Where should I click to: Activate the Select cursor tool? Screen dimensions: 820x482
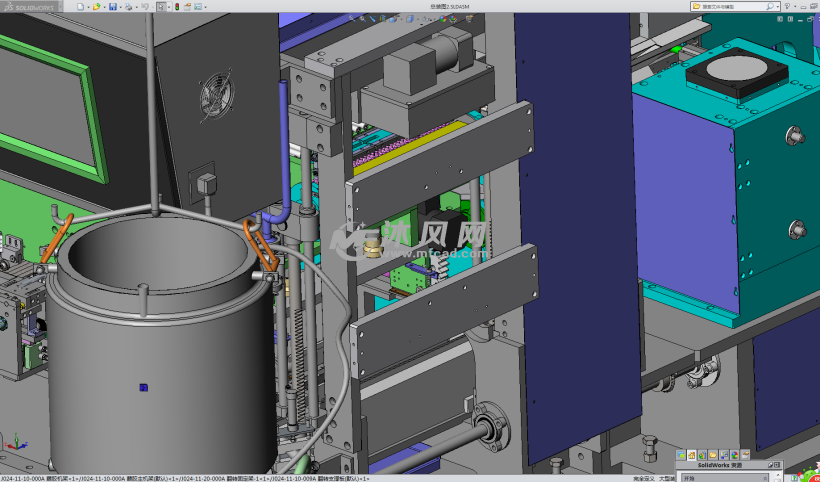point(163,7)
